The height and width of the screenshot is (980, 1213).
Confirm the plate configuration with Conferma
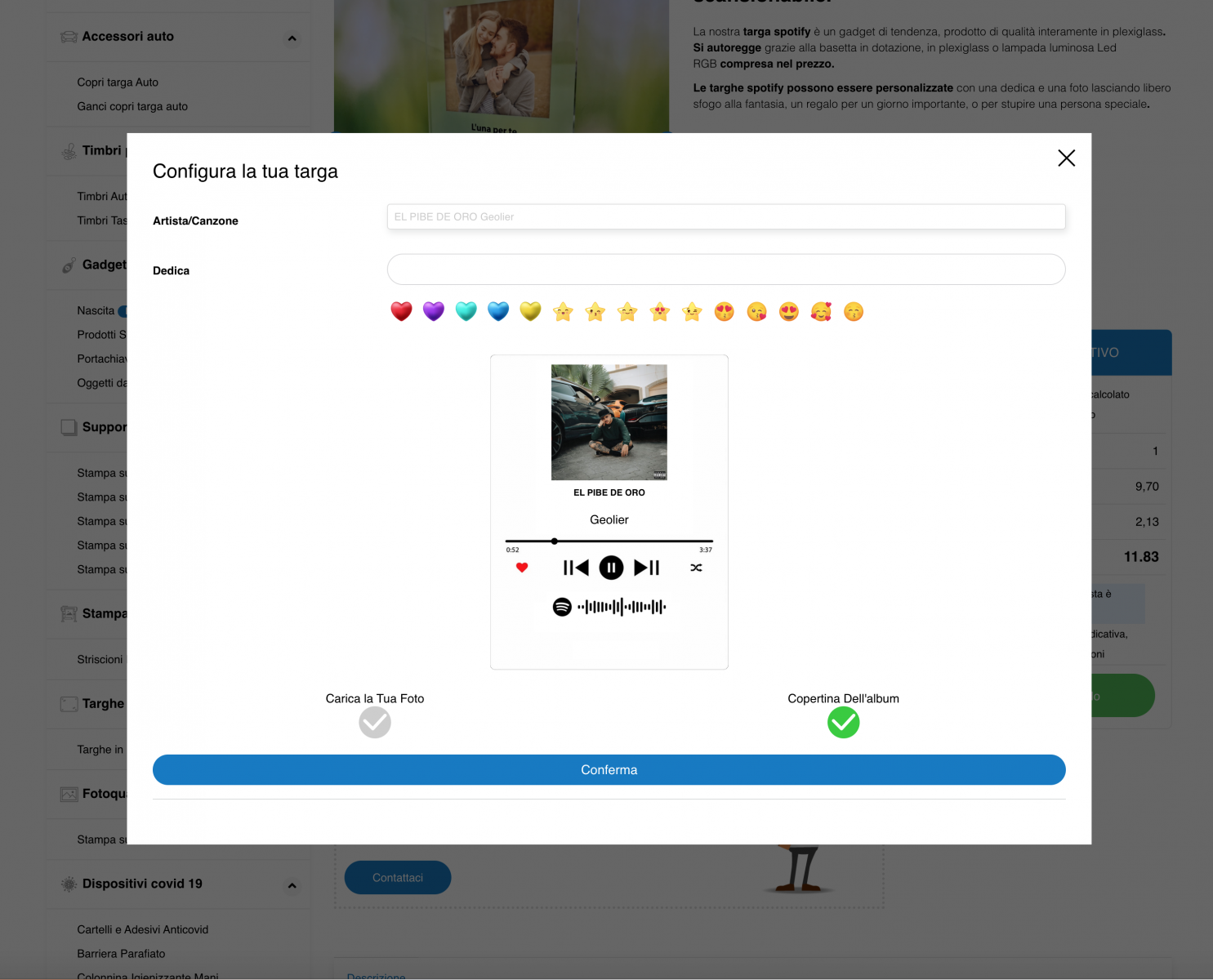click(x=609, y=770)
